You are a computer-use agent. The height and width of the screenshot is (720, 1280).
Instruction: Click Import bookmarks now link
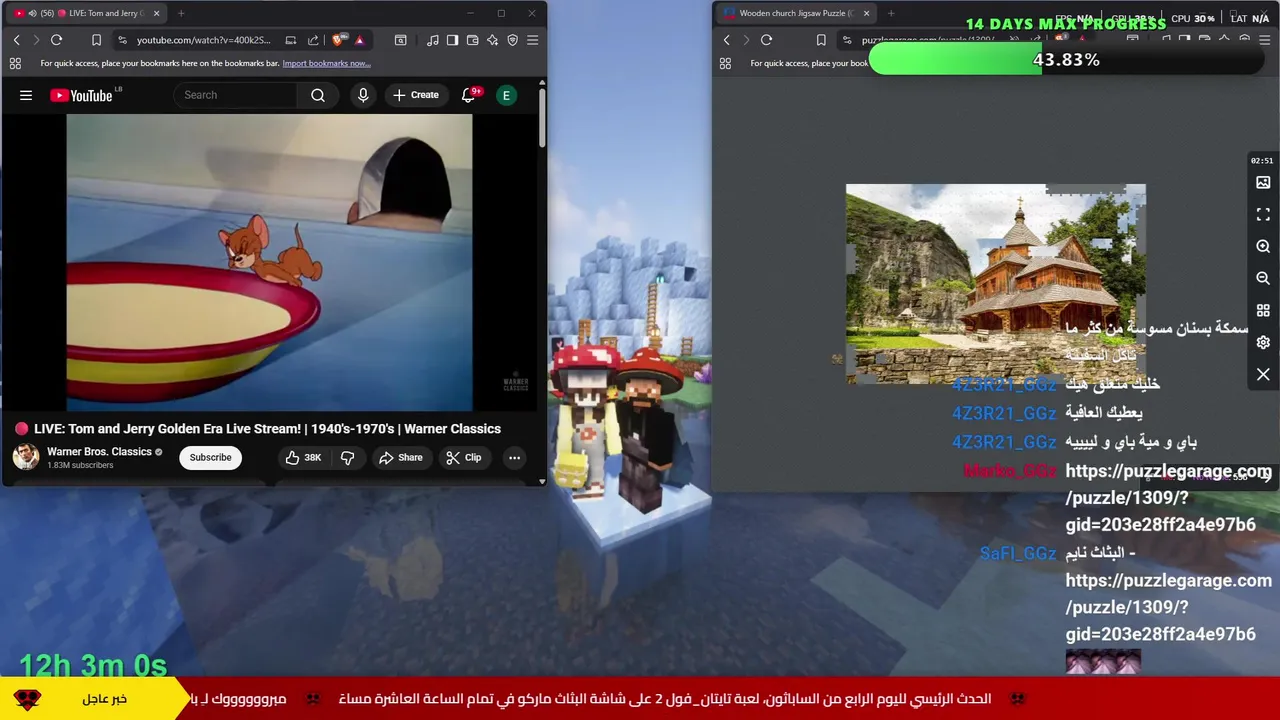pos(326,63)
